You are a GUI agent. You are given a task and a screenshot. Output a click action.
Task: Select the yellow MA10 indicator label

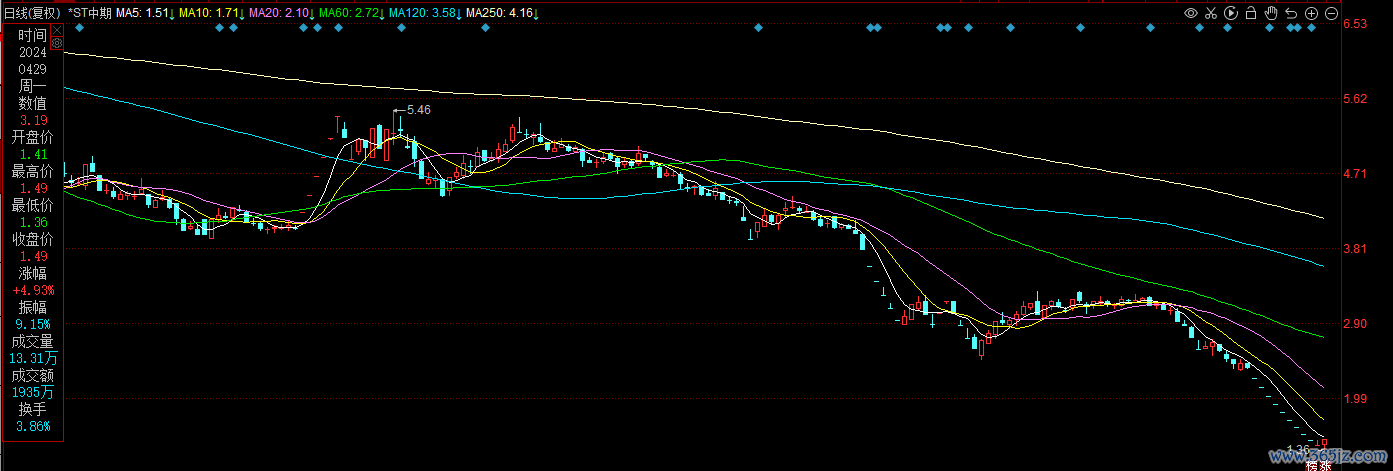point(211,13)
